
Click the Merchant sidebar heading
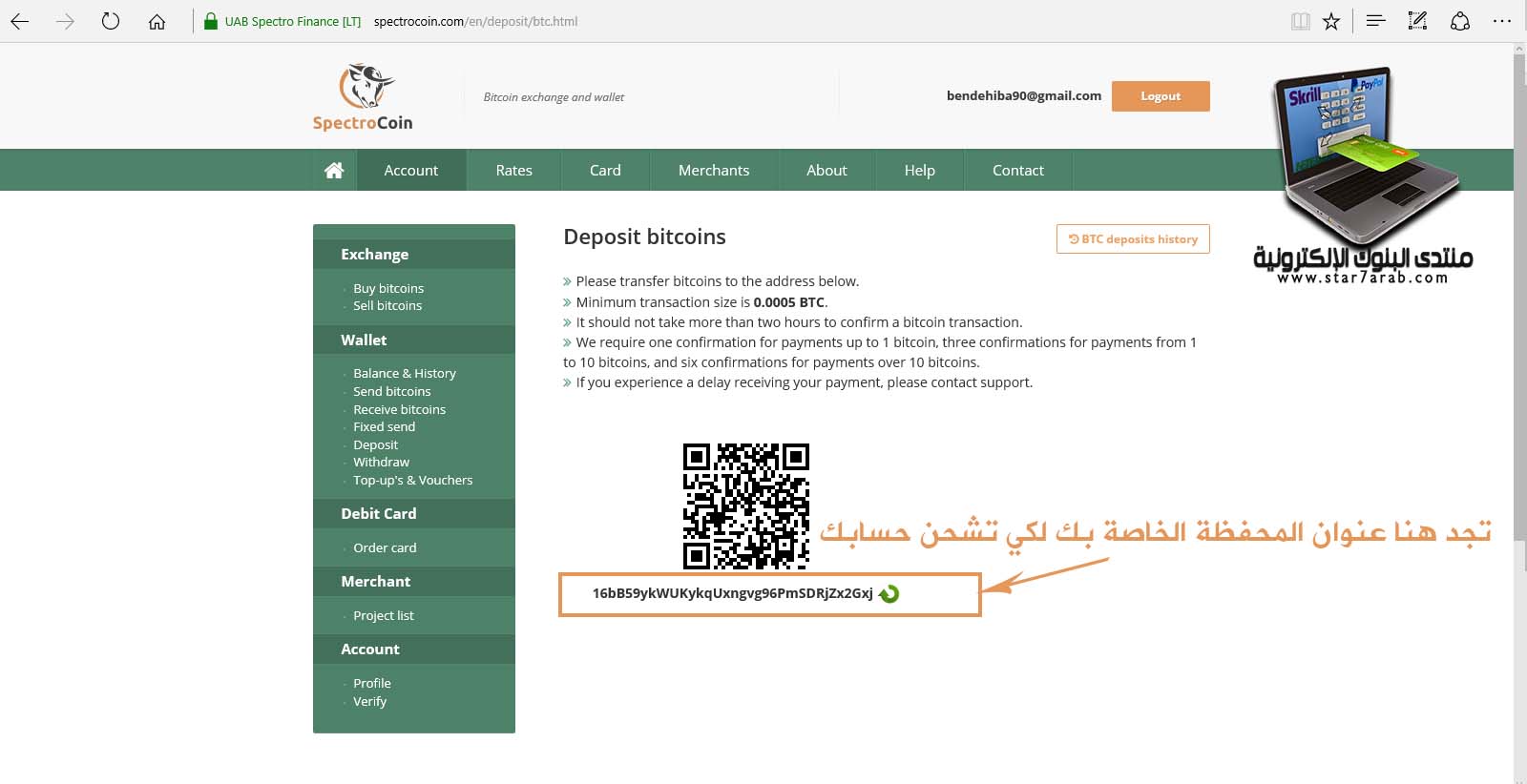click(414, 581)
